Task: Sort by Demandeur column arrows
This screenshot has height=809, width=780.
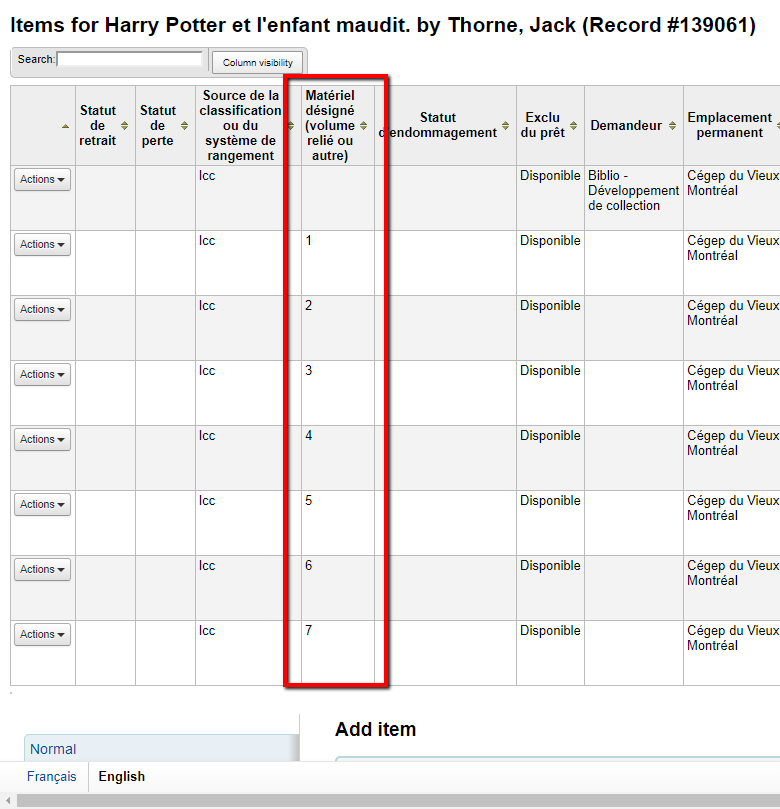Action: [x=673, y=126]
